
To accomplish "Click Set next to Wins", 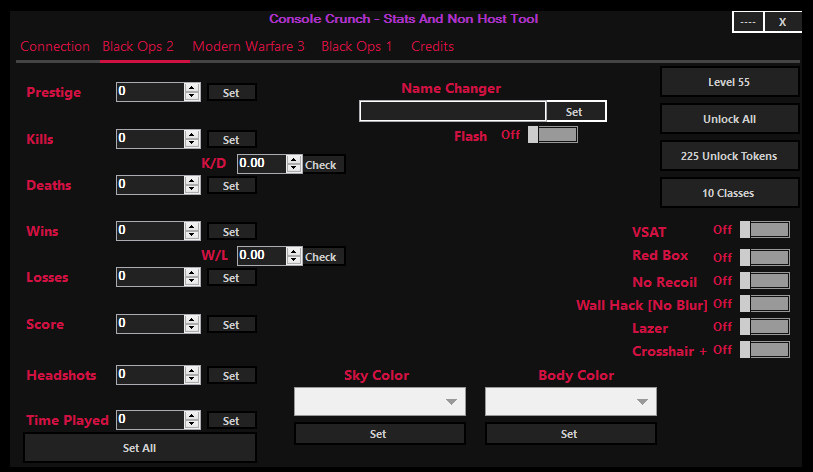I will pos(231,232).
